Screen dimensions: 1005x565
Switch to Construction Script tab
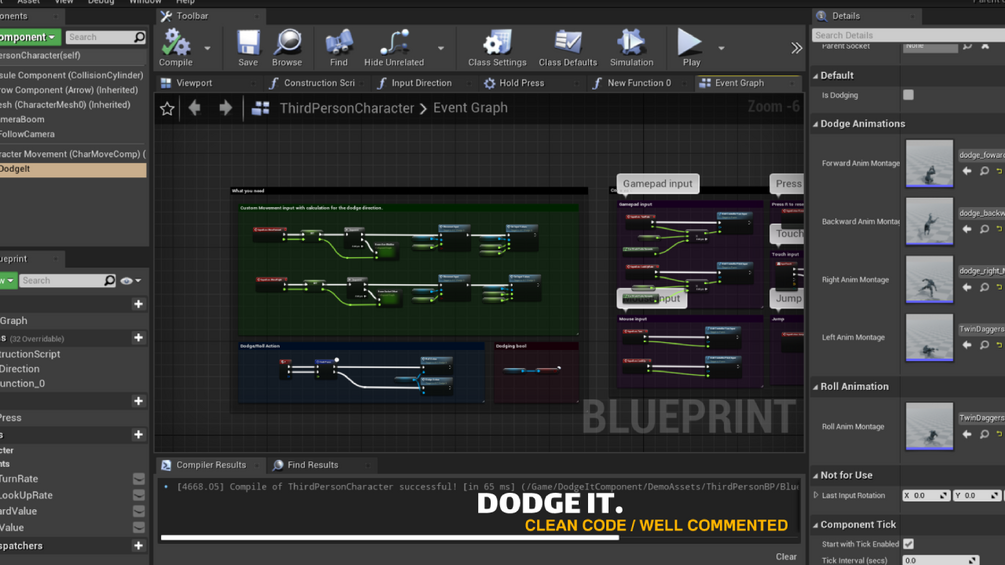pyautogui.click(x=317, y=83)
